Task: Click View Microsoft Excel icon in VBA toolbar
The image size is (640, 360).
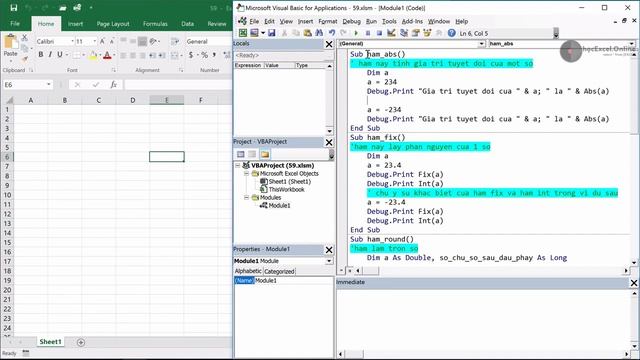Action: pyautogui.click(x=243, y=33)
